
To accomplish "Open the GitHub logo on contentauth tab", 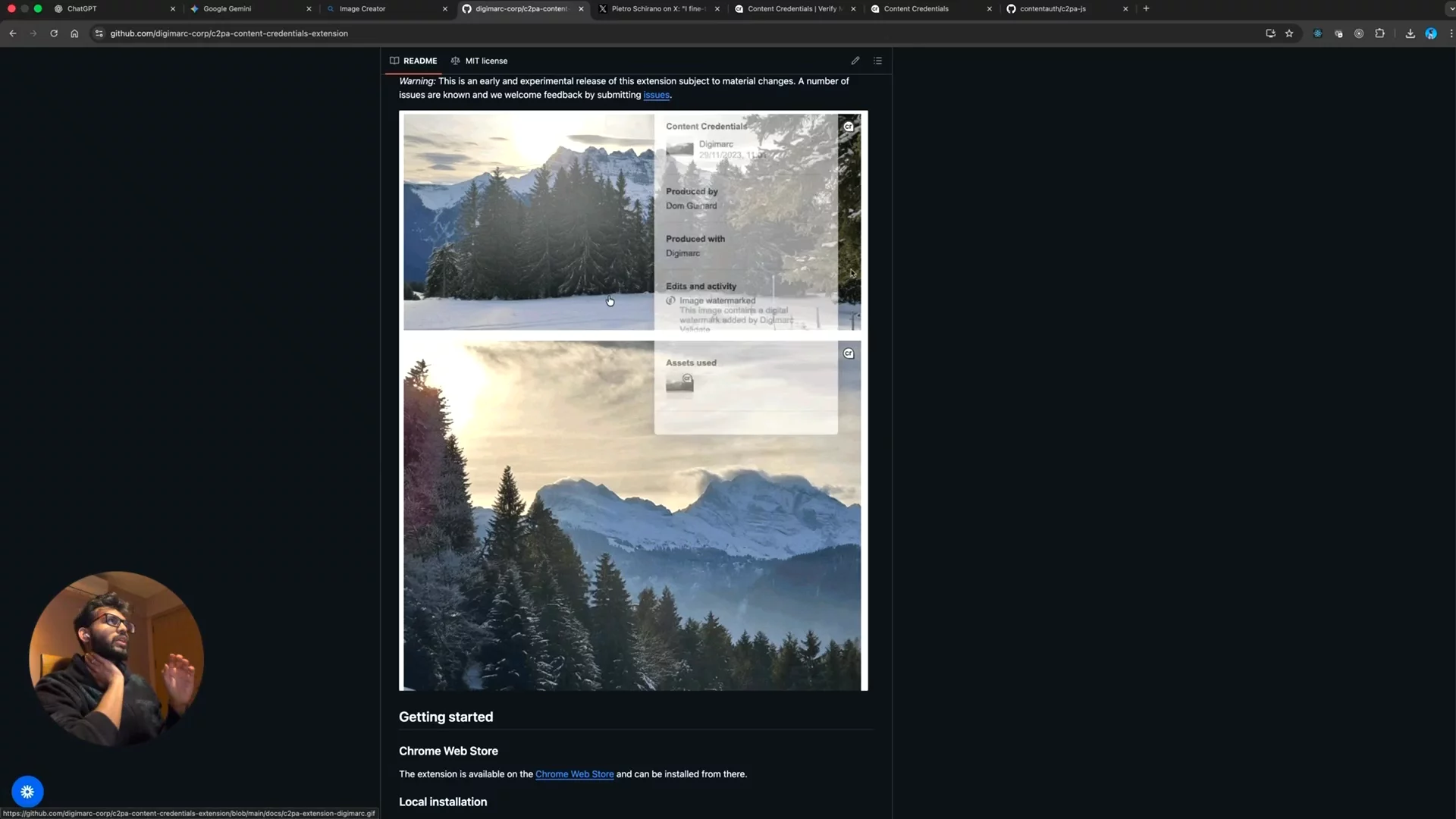I will [1011, 8].
